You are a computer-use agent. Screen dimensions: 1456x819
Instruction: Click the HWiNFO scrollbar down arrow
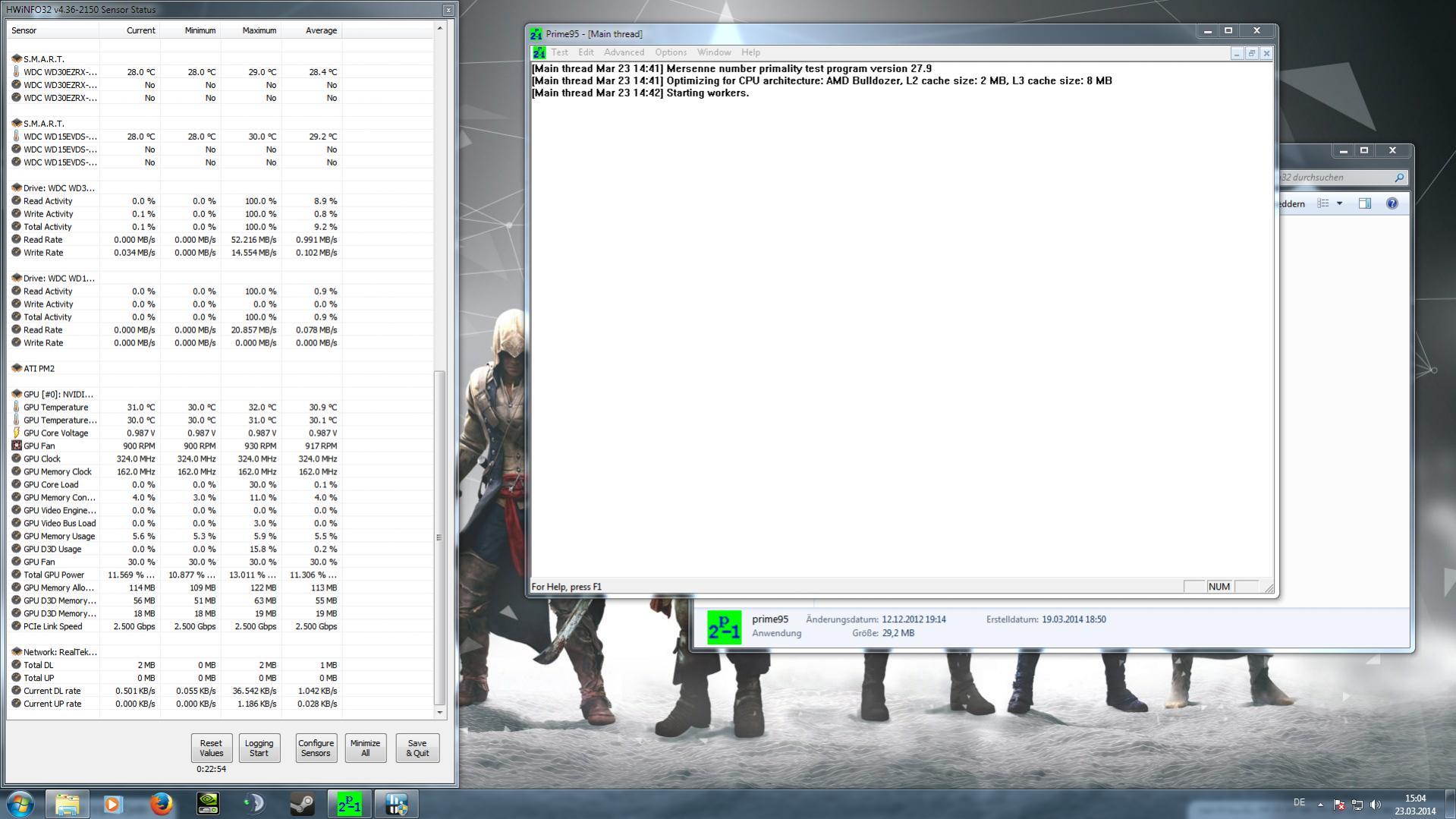click(x=439, y=712)
